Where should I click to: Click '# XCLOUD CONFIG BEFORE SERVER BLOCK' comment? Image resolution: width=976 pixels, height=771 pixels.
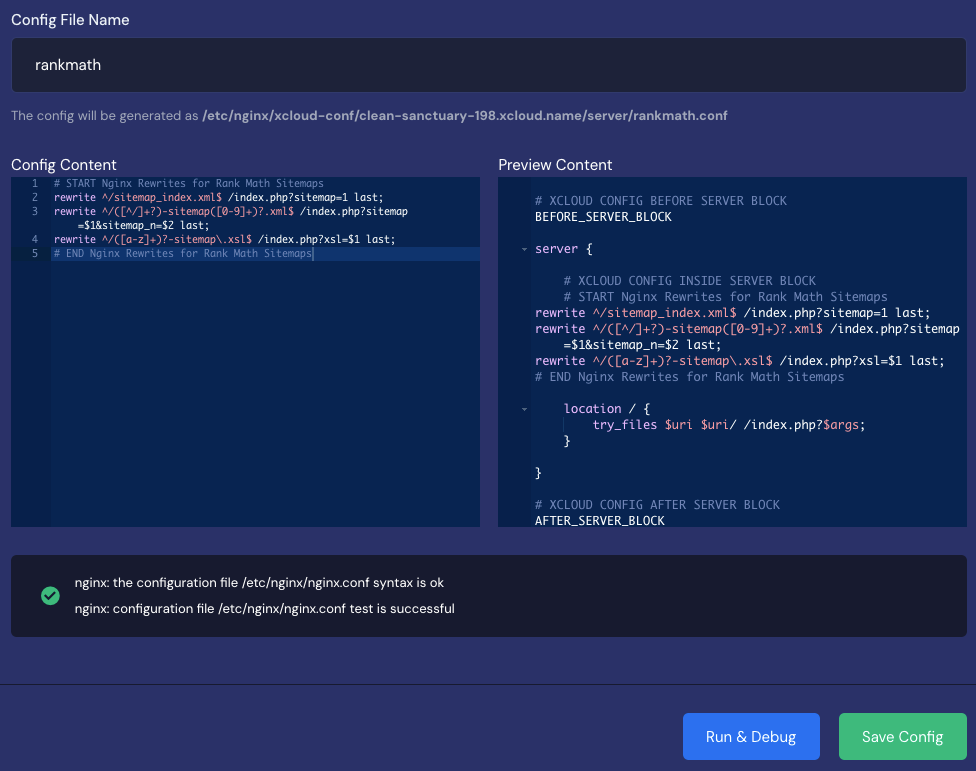point(661,200)
